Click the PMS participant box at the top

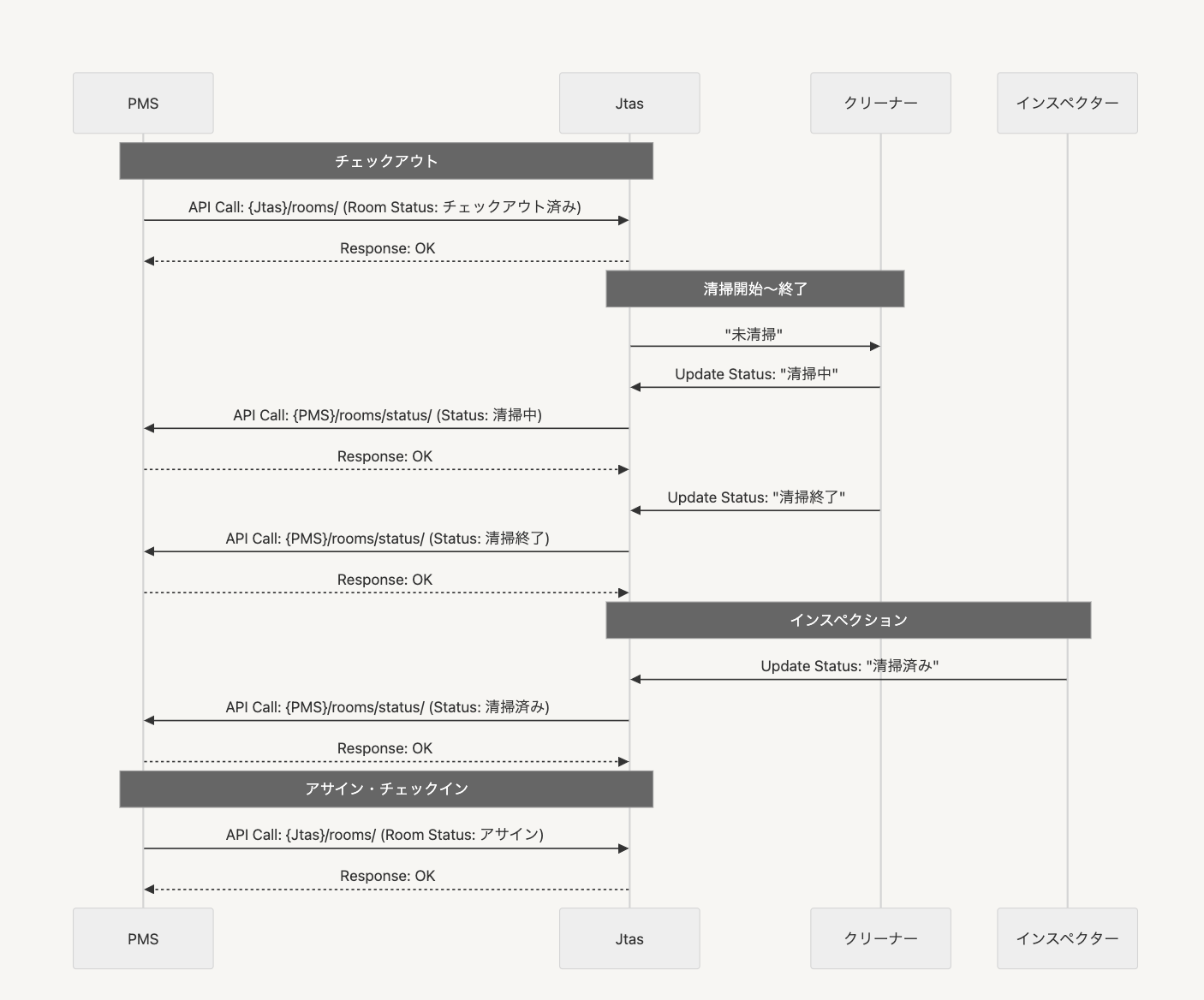pos(143,103)
